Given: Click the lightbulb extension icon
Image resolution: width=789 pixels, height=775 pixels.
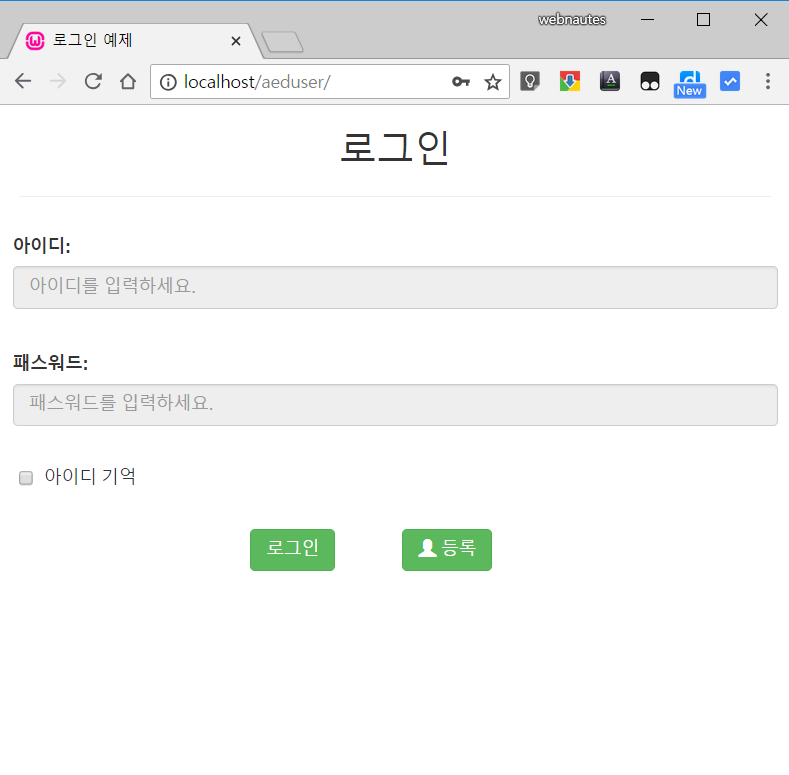Looking at the screenshot, I should (530, 81).
